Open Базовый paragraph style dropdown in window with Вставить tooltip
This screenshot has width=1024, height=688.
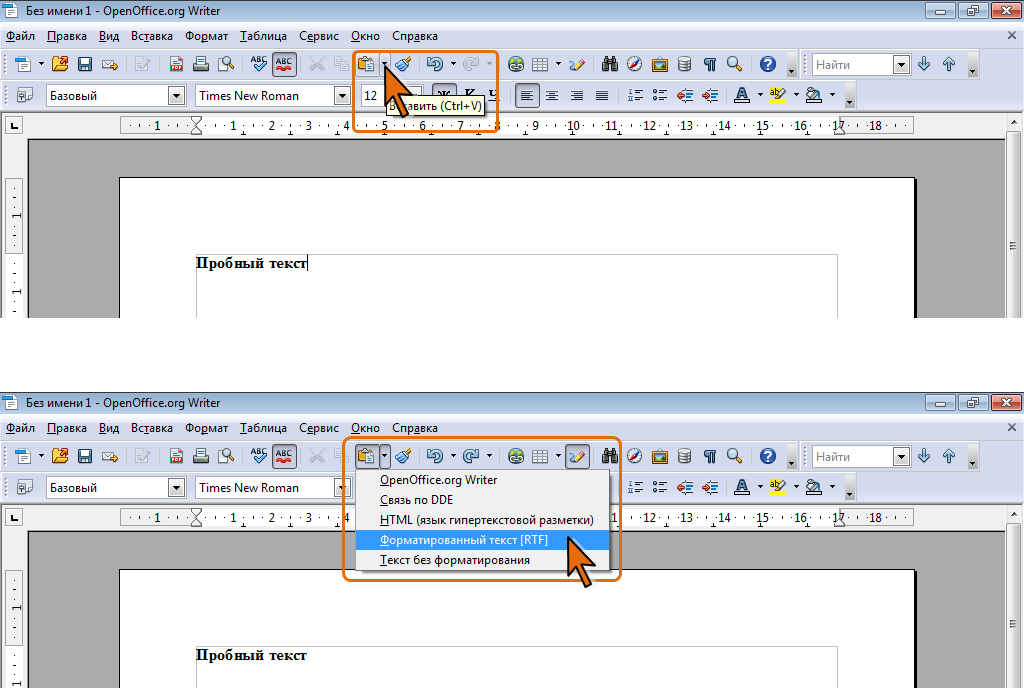pos(176,96)
